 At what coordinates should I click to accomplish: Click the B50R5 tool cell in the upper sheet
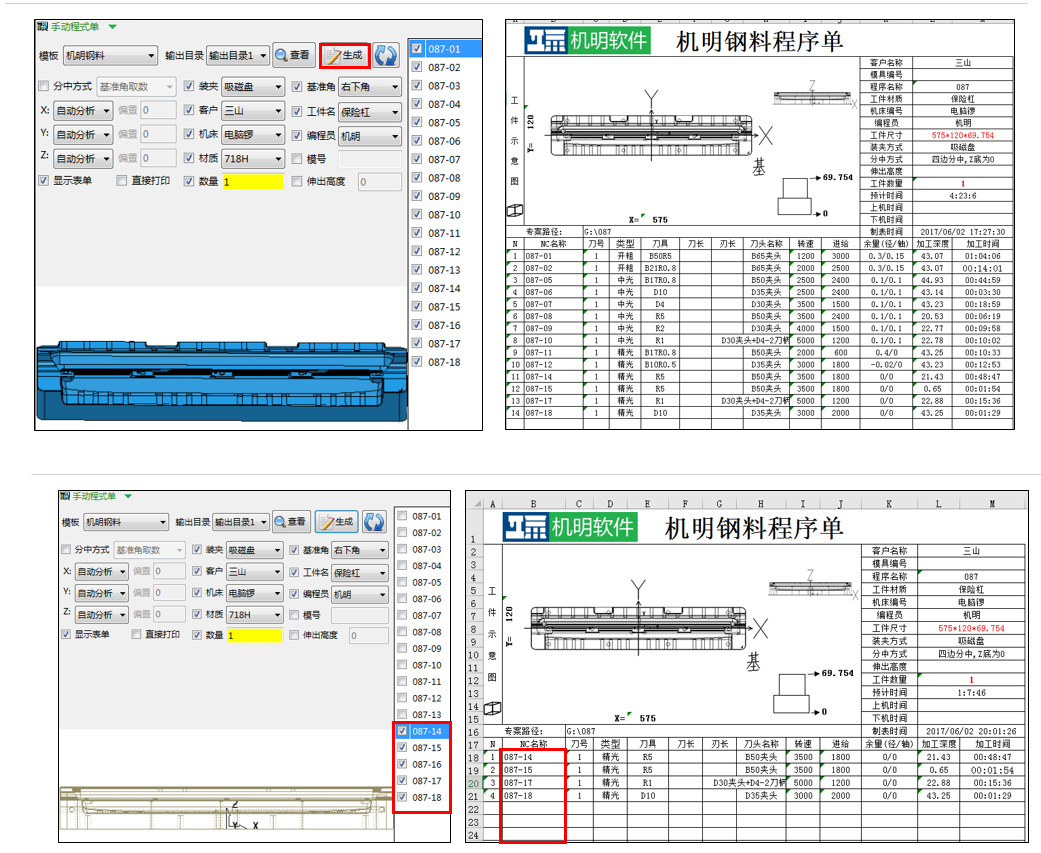660,256
